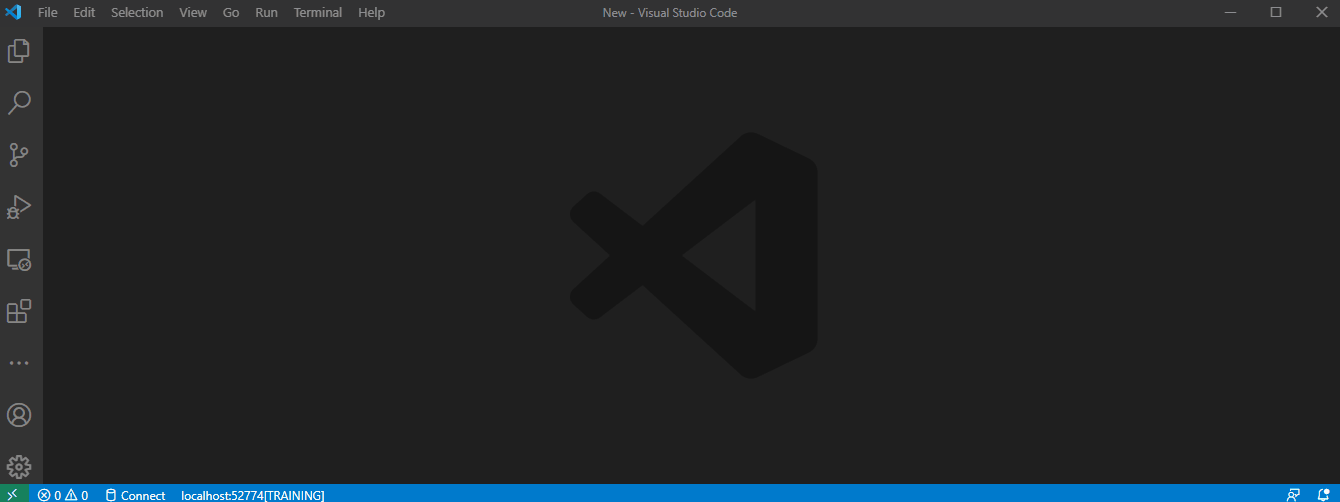The image size is (1340, 502).
Task: Click the VS Code logo in title bar
Action: pyautogui.click(x=14, y=13)
